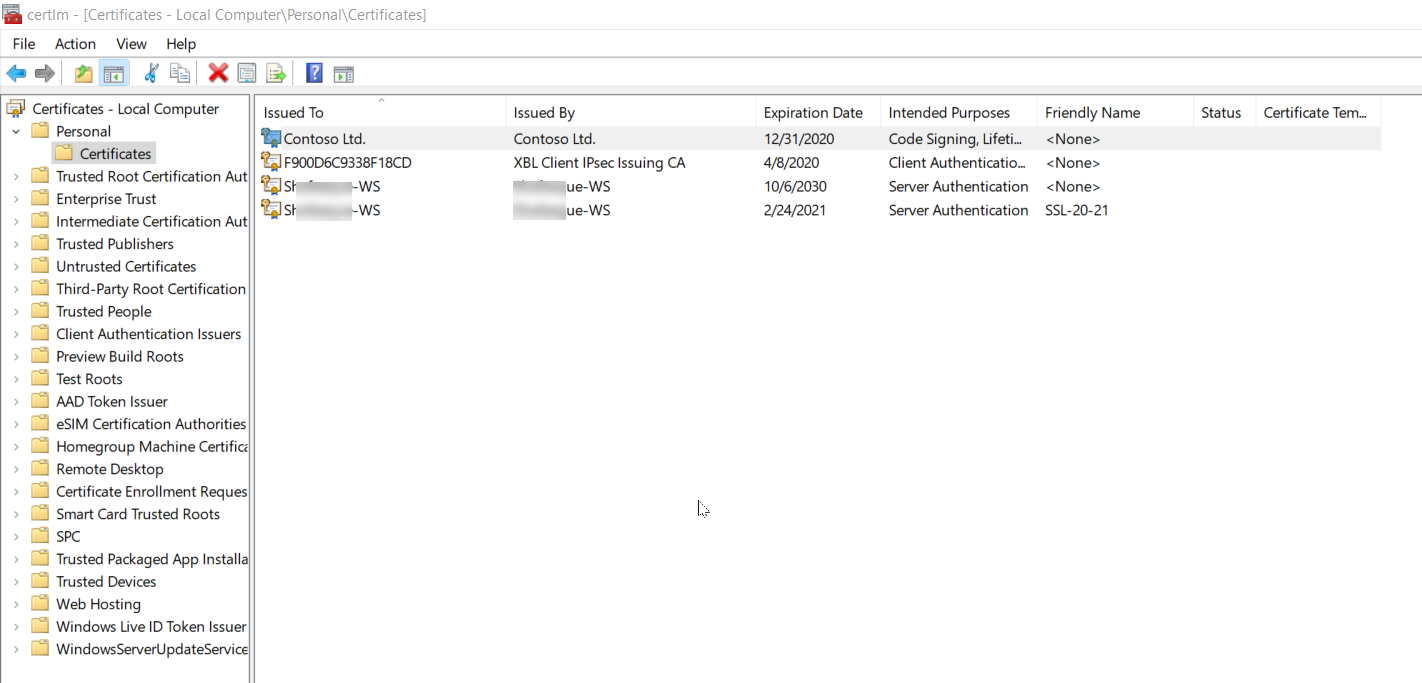Open Properties from toolbar icon
Viewport: 1422px width, 683px height.
click(247, 73)
